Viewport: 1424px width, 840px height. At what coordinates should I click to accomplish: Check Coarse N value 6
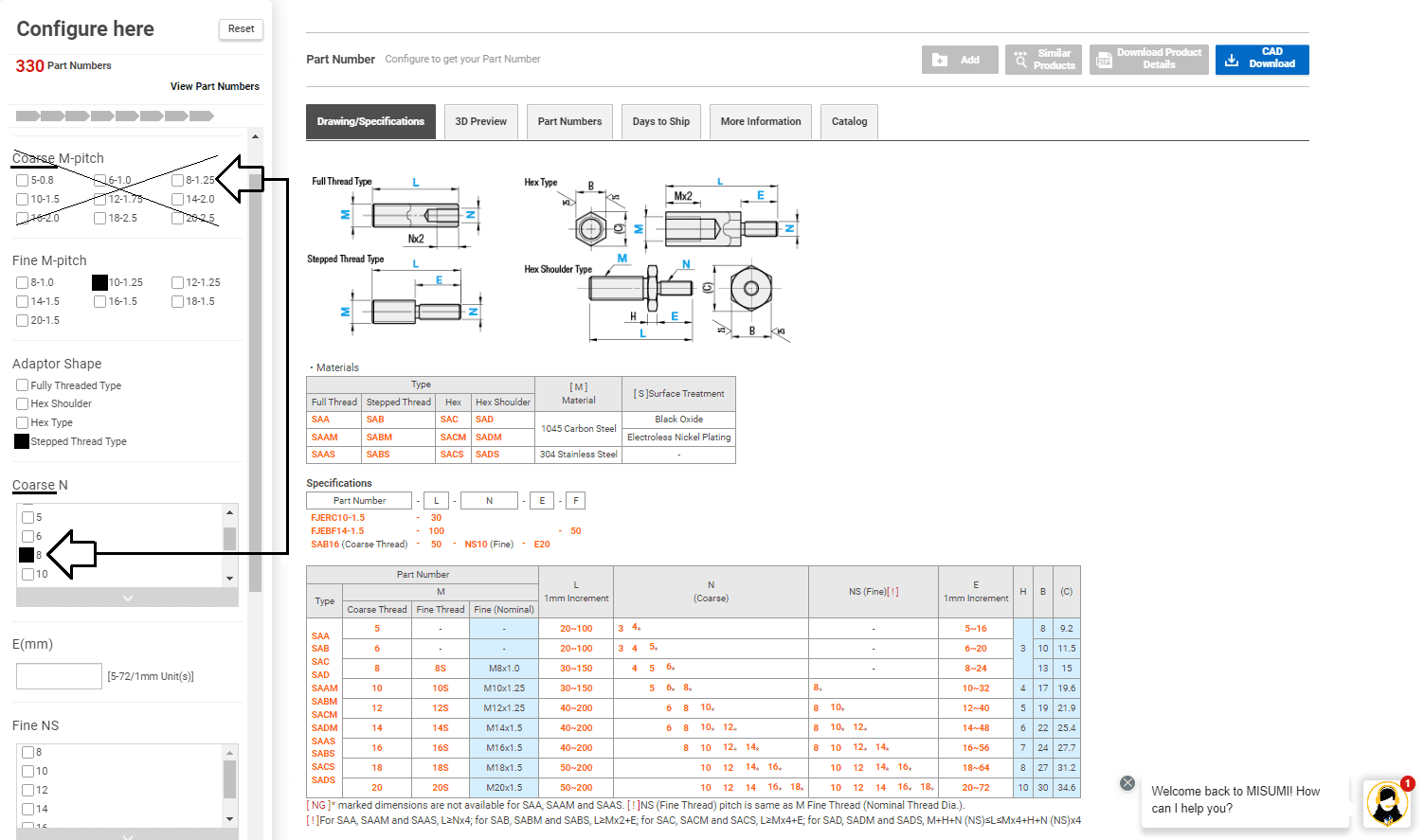pyautogui.click(x=28, y=536)
